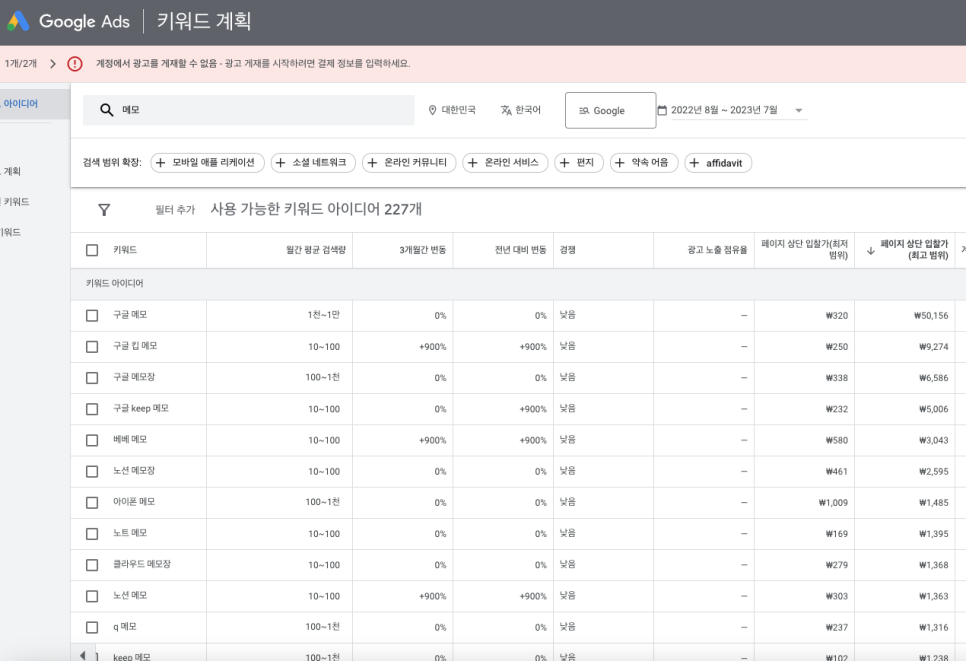Click the calendar icon beside date range
The height and width of the screenshot is (661, 966).
(x=662, y=110)
